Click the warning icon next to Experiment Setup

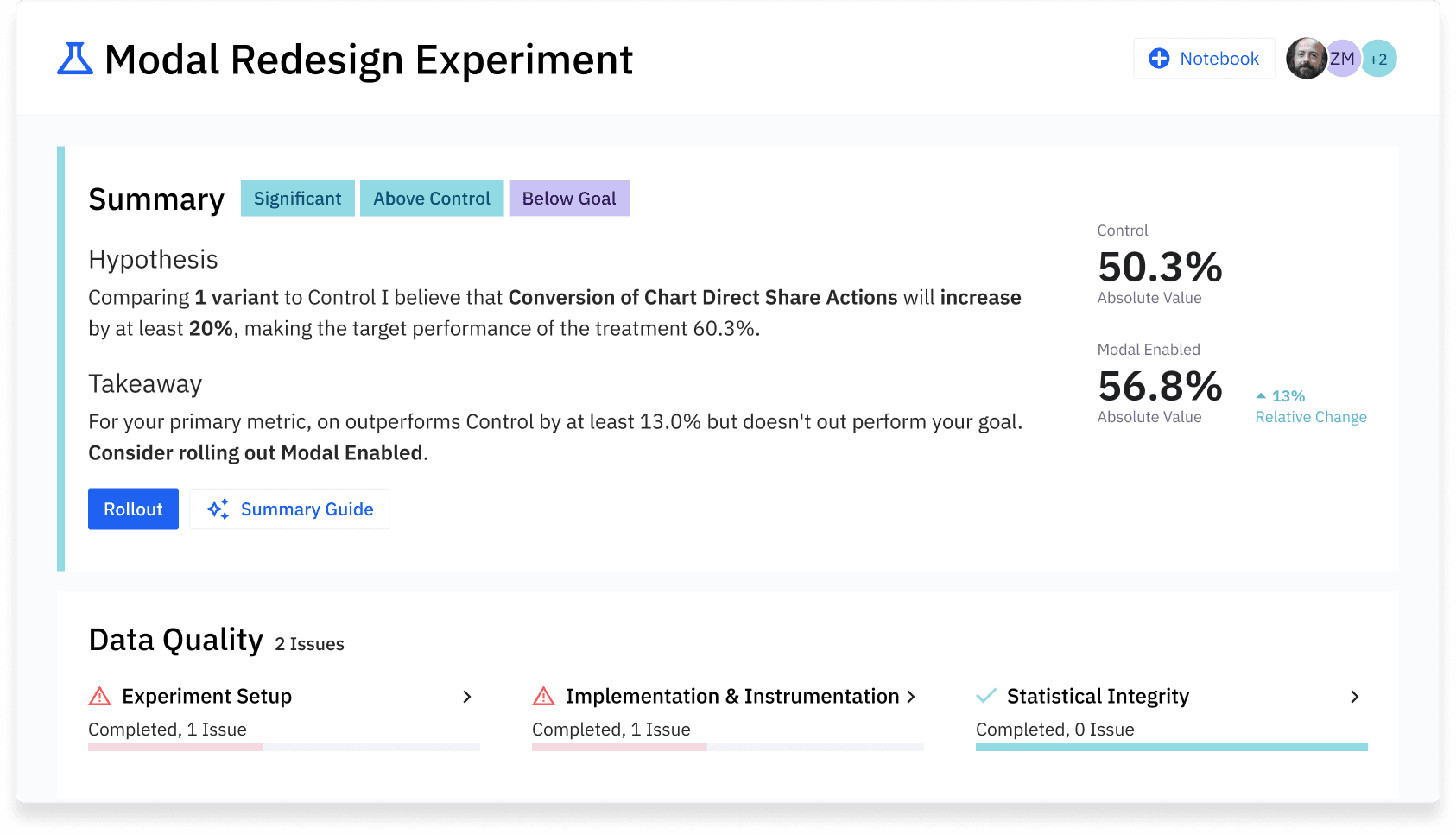(100, 696)
